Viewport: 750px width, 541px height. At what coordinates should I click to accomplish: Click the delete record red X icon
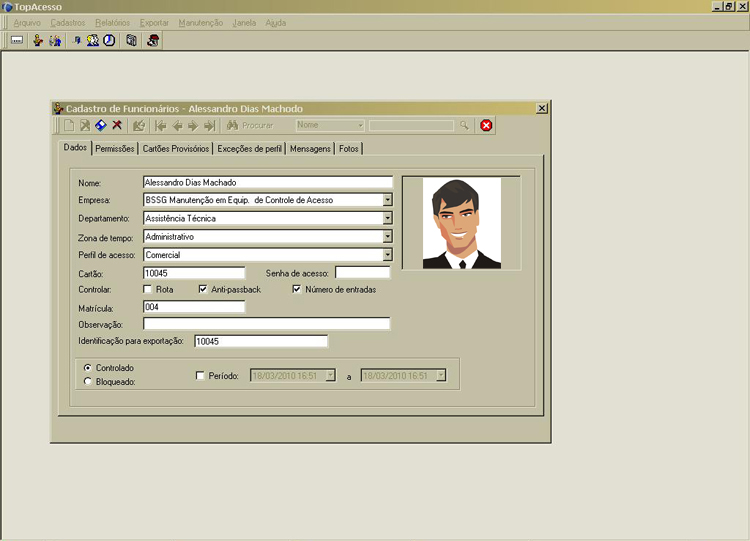(117, 126)
